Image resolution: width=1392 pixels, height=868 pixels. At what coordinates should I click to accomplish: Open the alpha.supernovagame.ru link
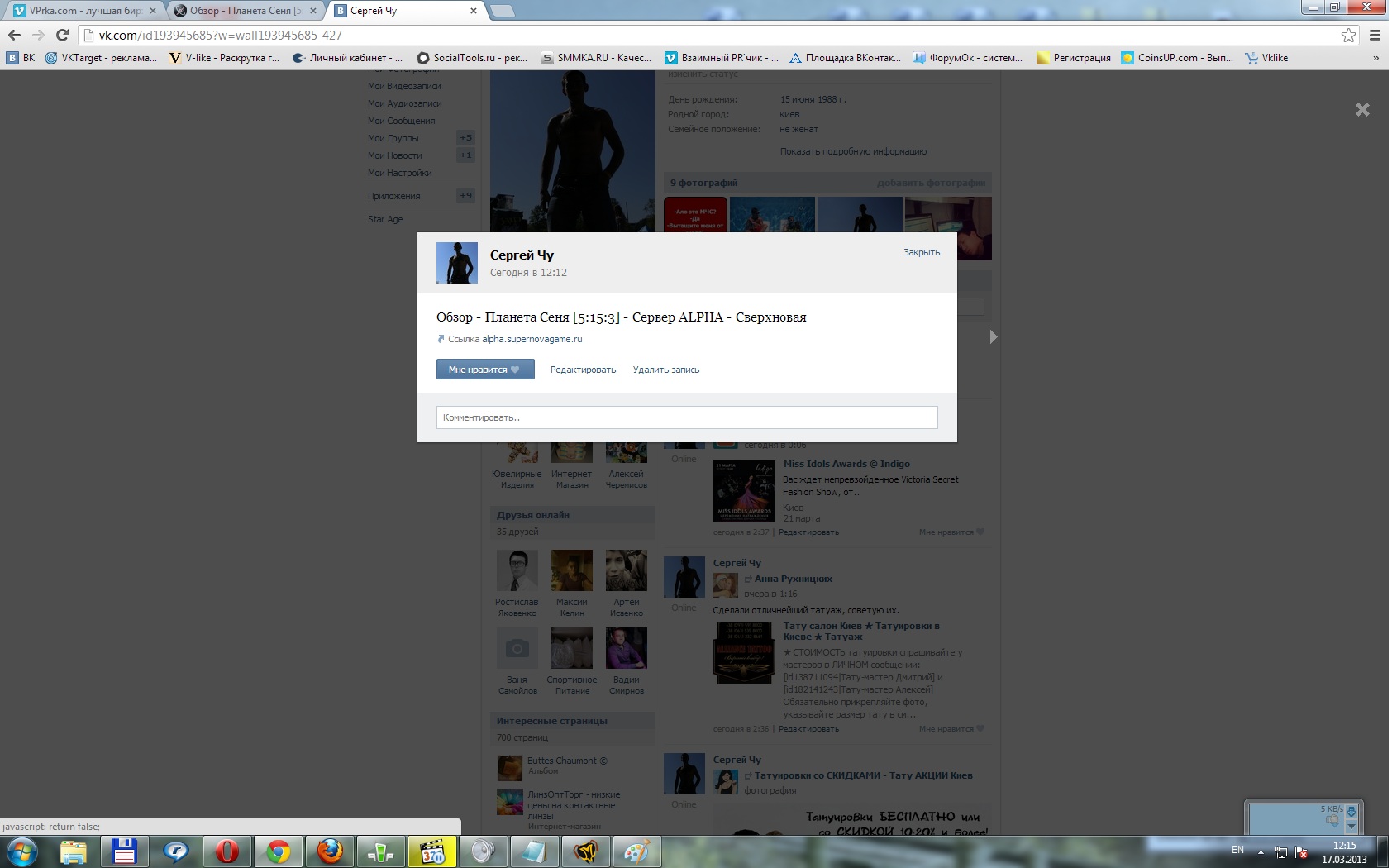click(x=532, y=339)
